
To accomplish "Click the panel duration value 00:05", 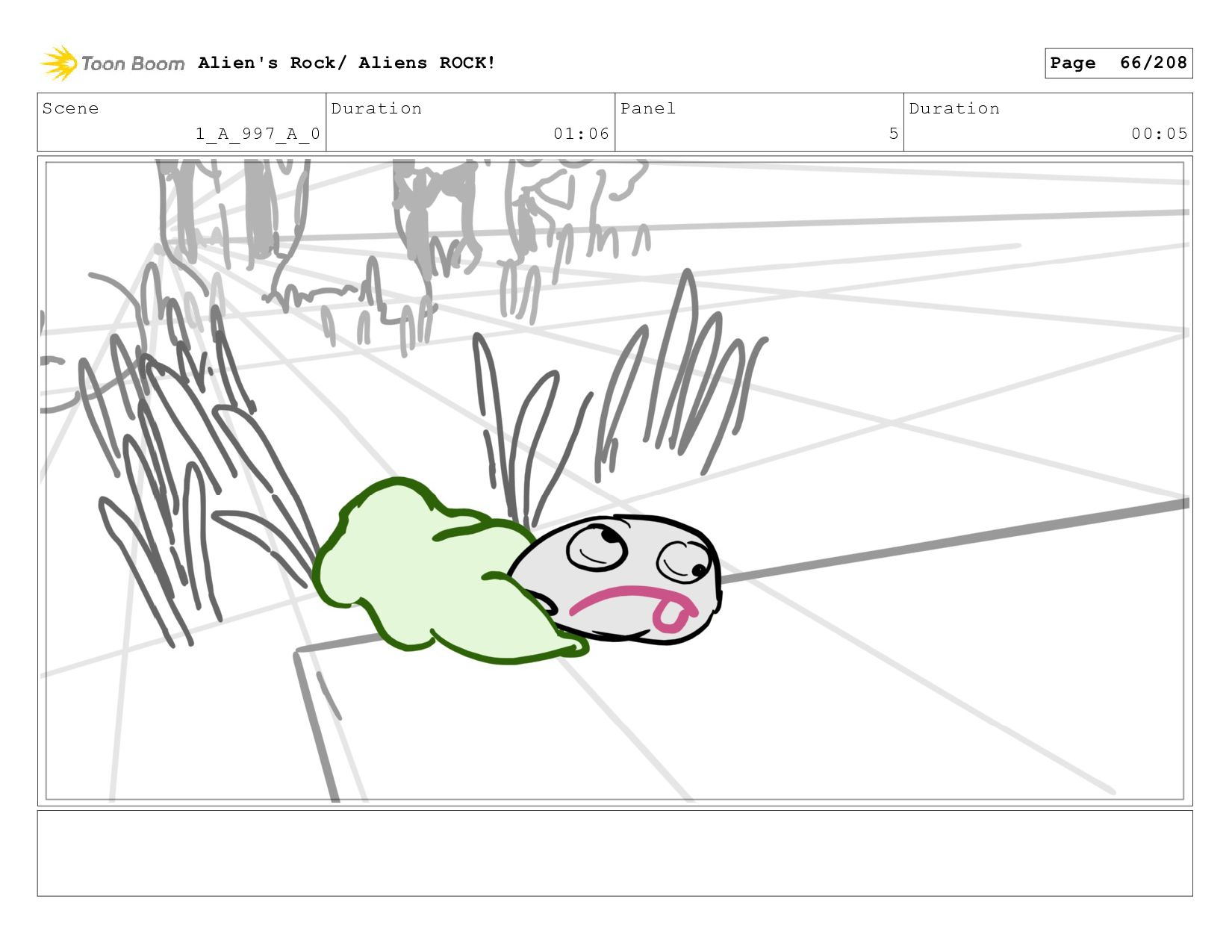I will (1159, 134).
